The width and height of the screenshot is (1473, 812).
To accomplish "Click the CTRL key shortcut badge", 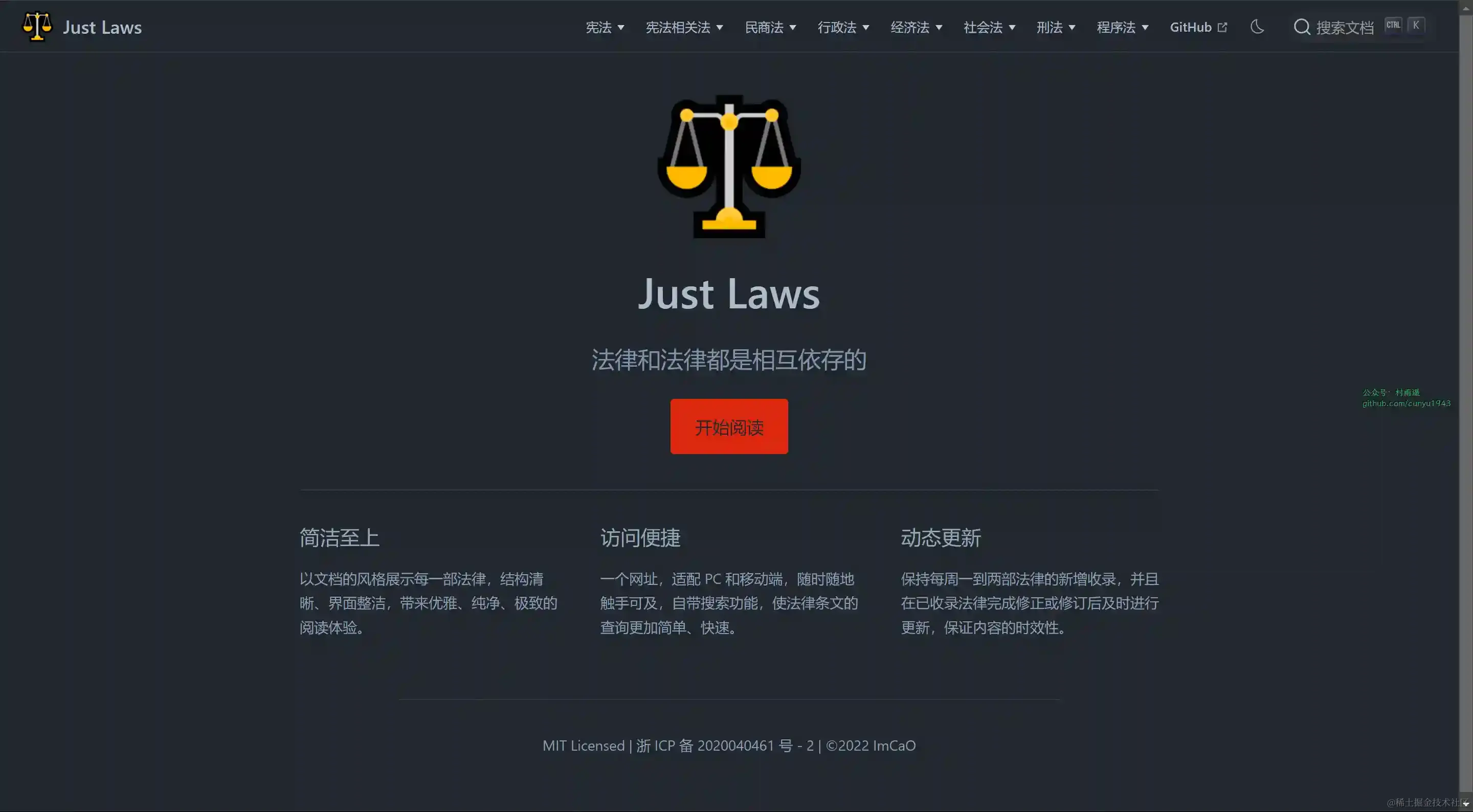I will tap(1393, 25).
